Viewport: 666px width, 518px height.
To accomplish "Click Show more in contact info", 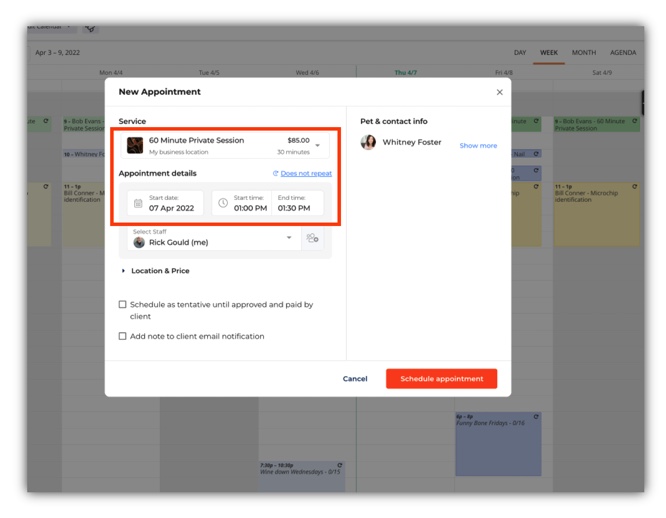I will pos(478,146).
